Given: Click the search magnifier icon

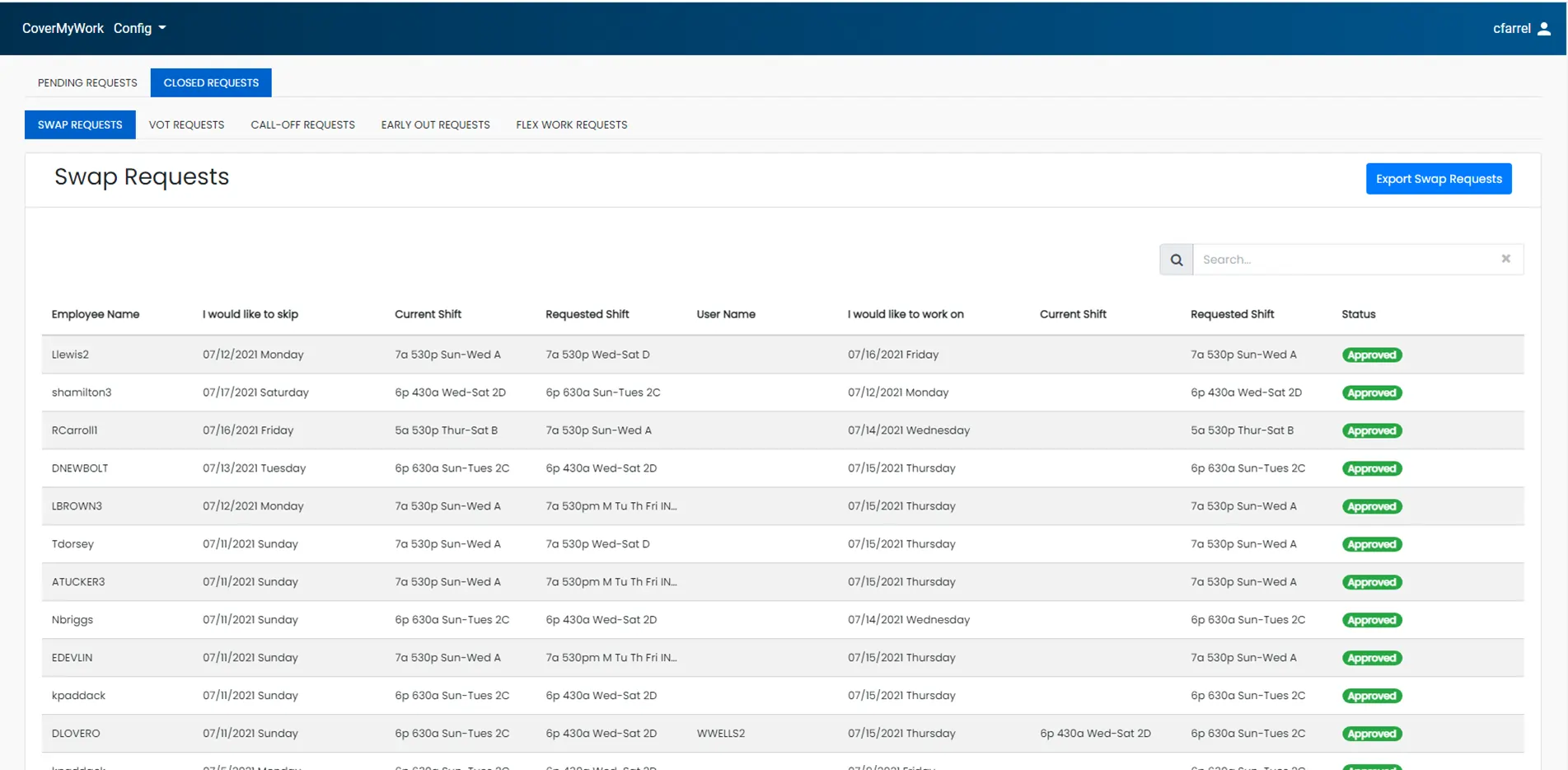Looking at the screenshot, I should [x=1176, y=260].
